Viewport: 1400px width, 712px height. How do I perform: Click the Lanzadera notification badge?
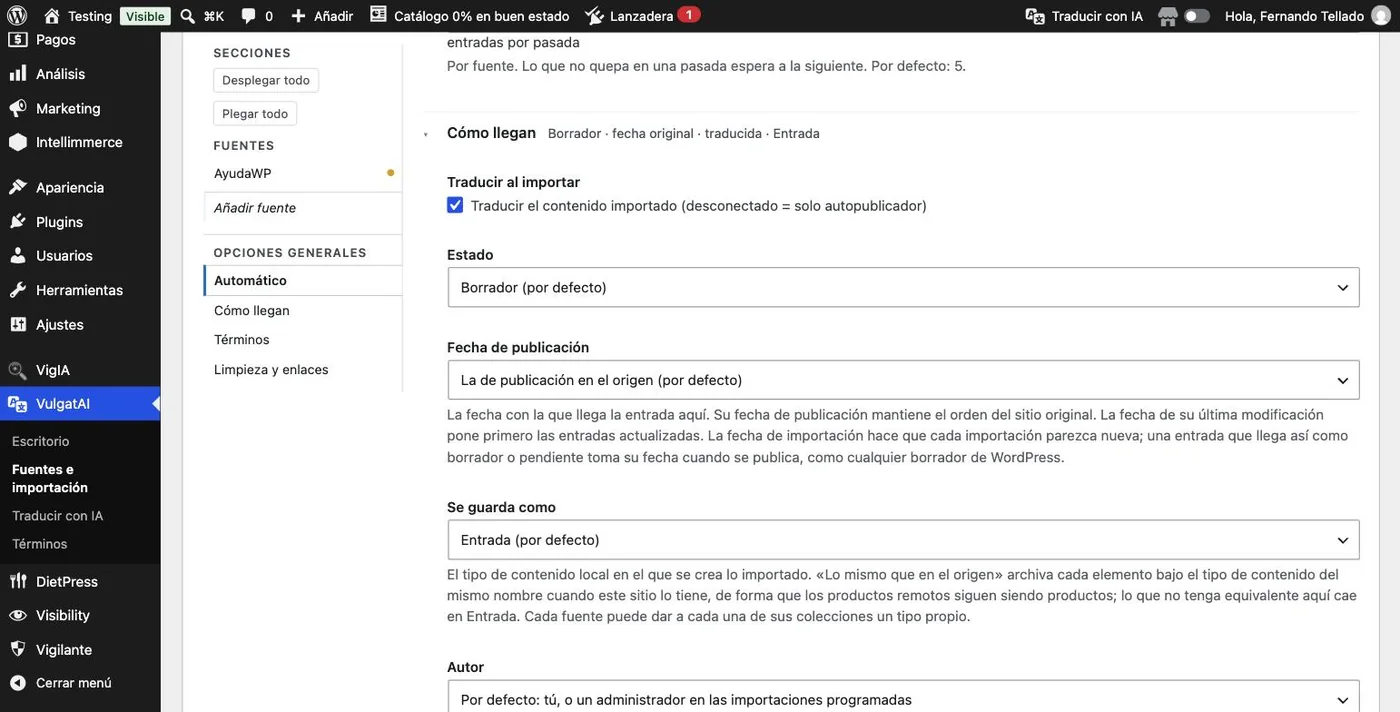tap(688, 15)
